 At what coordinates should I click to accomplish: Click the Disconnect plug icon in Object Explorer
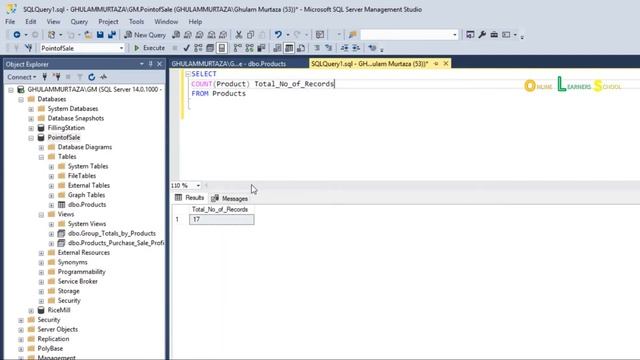point(56,77)
